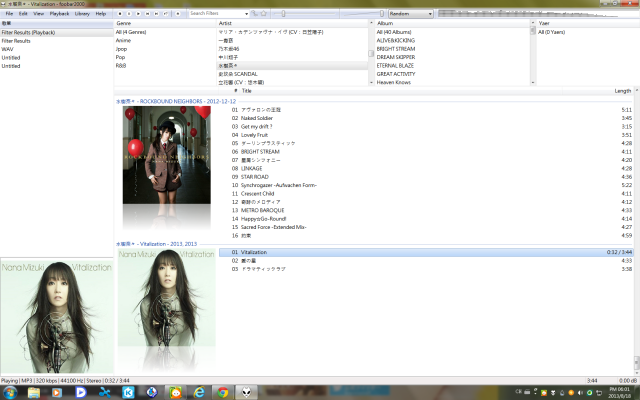The height and width of the screenshot is (400, 640).
Task: Click the round button after toolbar separator
Action: click(x=178, y=13)
